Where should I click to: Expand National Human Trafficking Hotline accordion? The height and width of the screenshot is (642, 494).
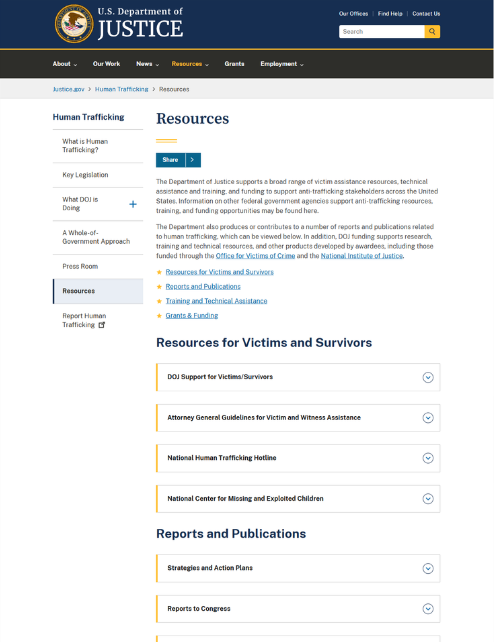pos(298,458)
